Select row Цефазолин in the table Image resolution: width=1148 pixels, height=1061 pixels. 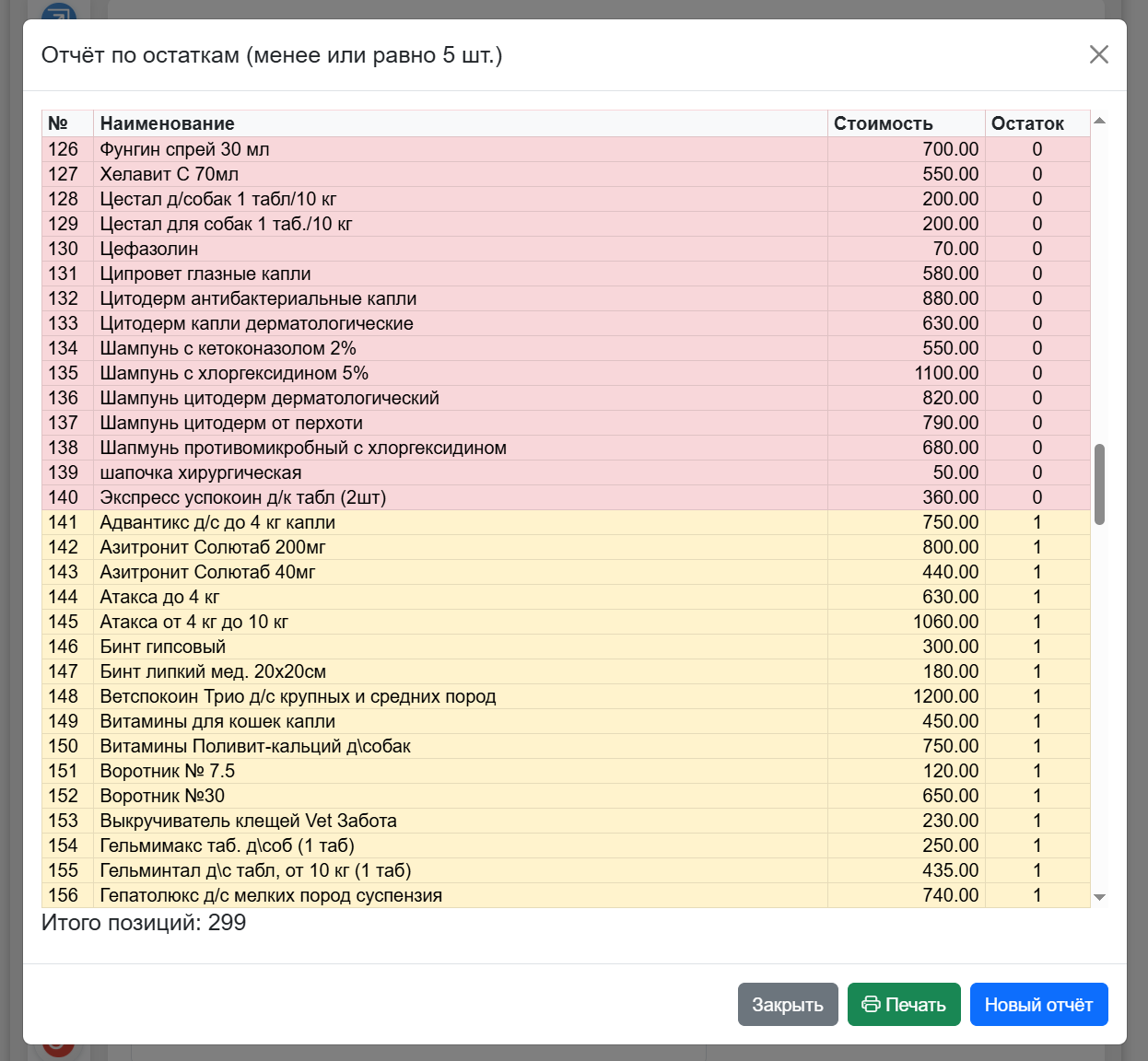point(566,249)
